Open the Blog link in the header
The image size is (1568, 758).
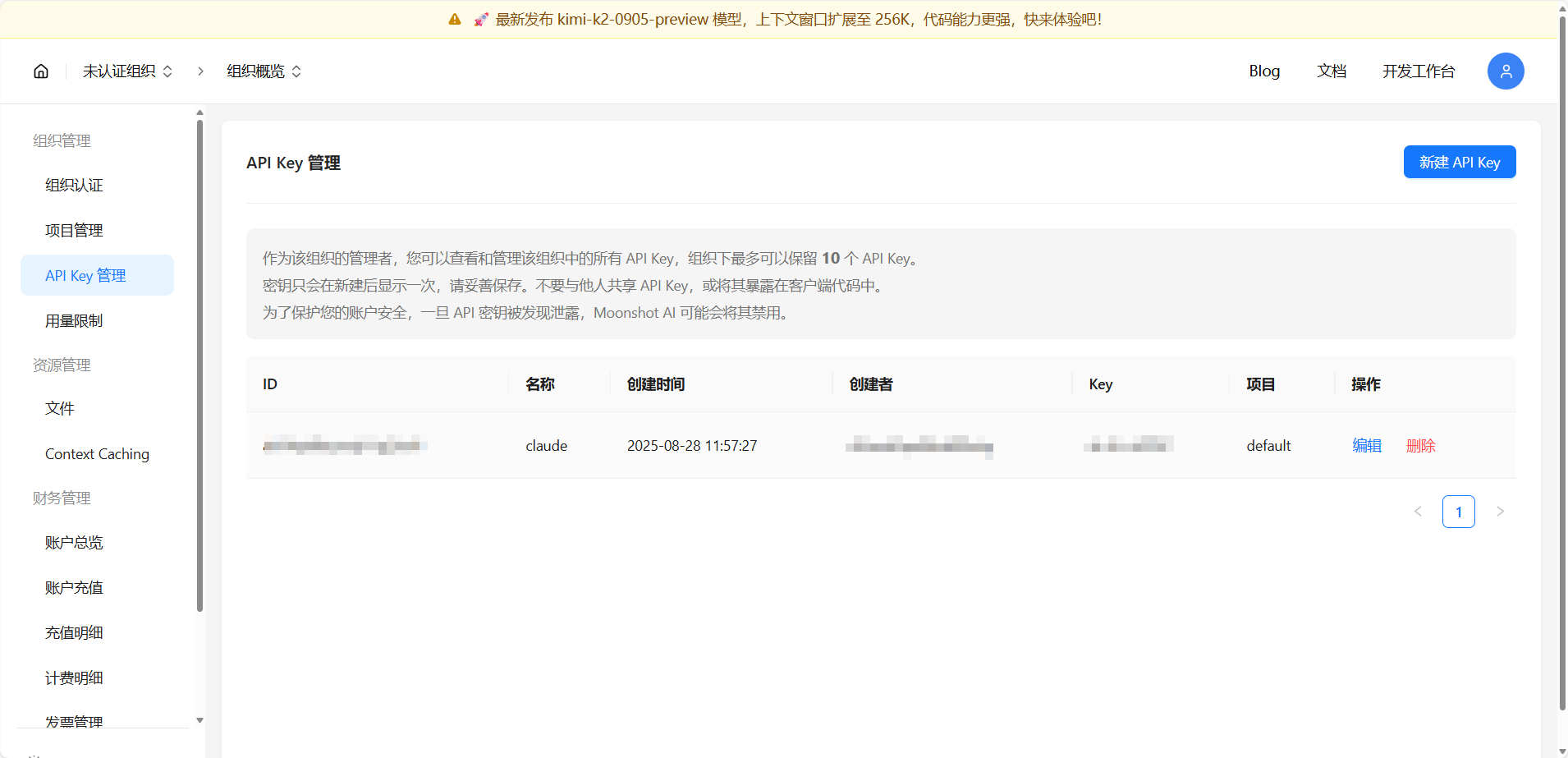coord(1264,71)
